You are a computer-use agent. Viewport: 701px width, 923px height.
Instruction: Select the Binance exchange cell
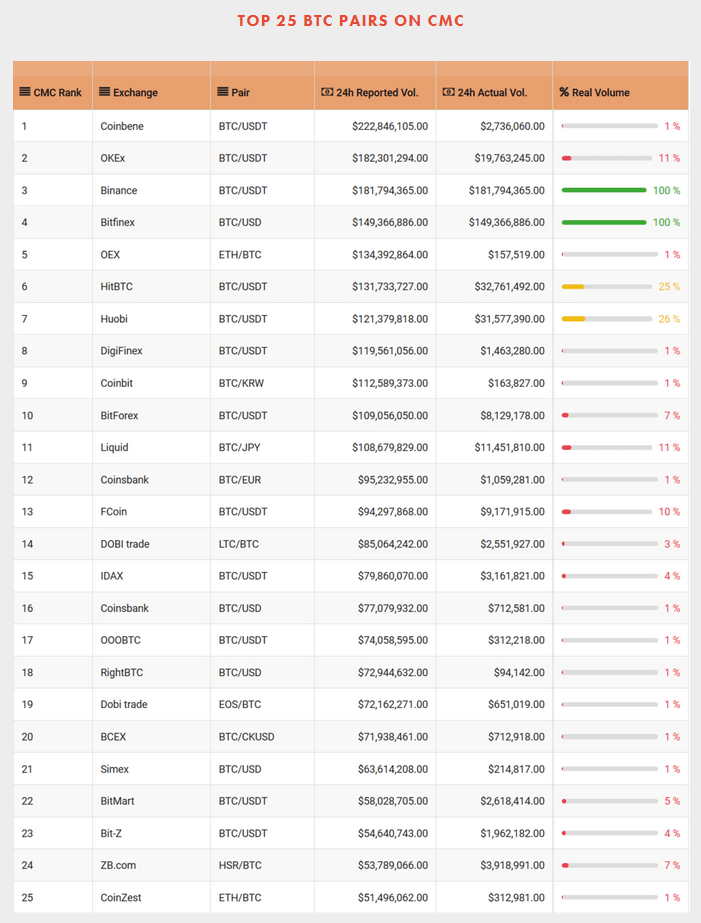(151, 190)
